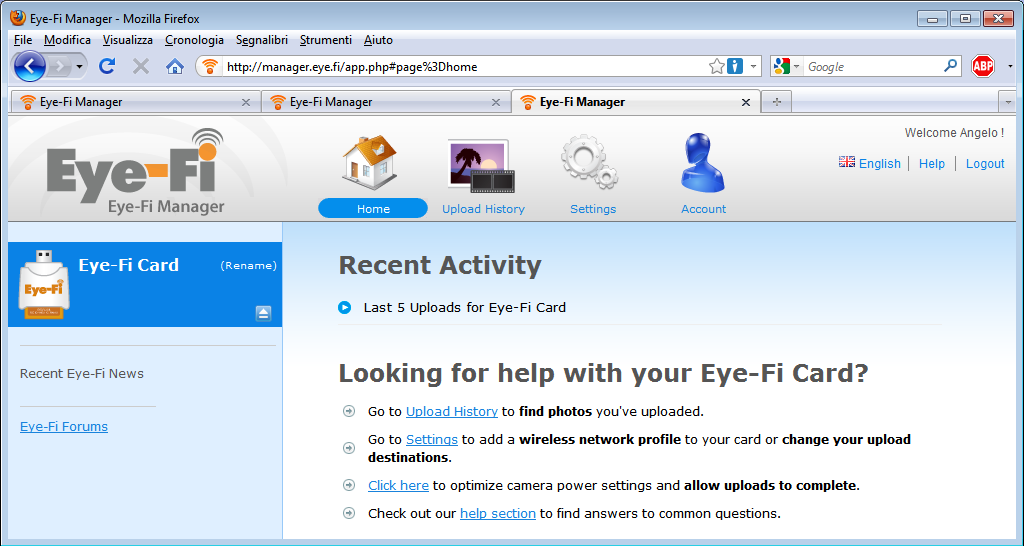Click the Stop loading X icon
The image size is (1024, 546).
point(140,66)
